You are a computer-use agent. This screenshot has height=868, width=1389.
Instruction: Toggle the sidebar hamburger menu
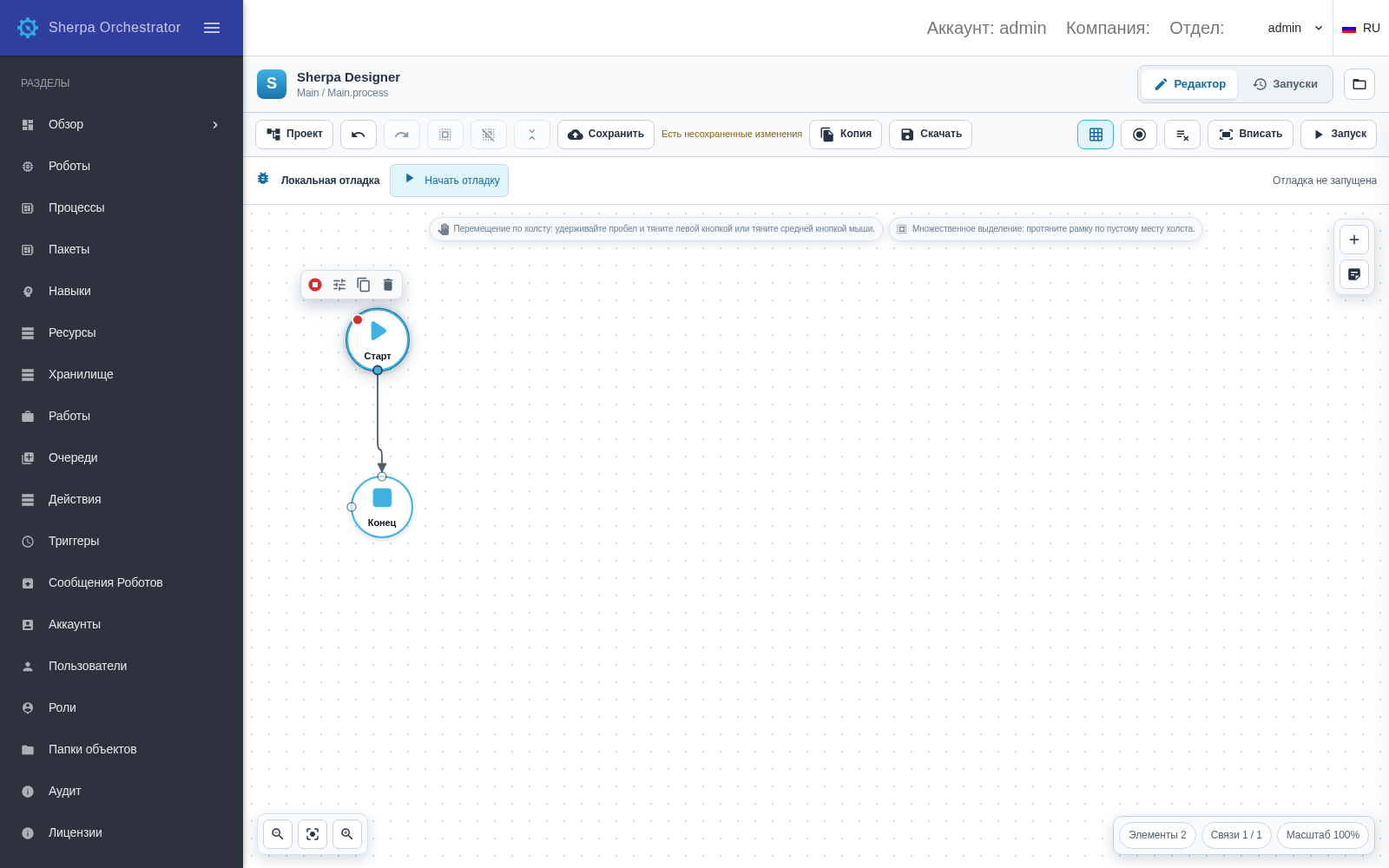212,28
